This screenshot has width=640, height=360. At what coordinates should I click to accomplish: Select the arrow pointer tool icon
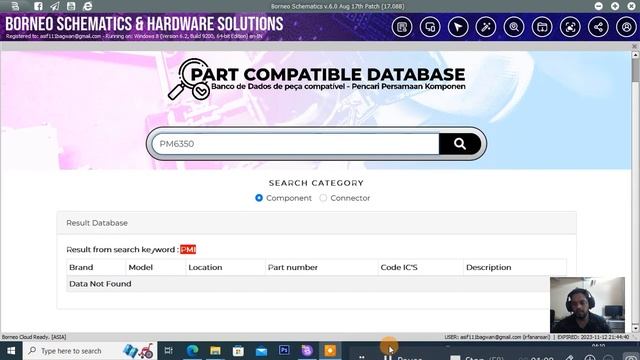coord(458,27)
